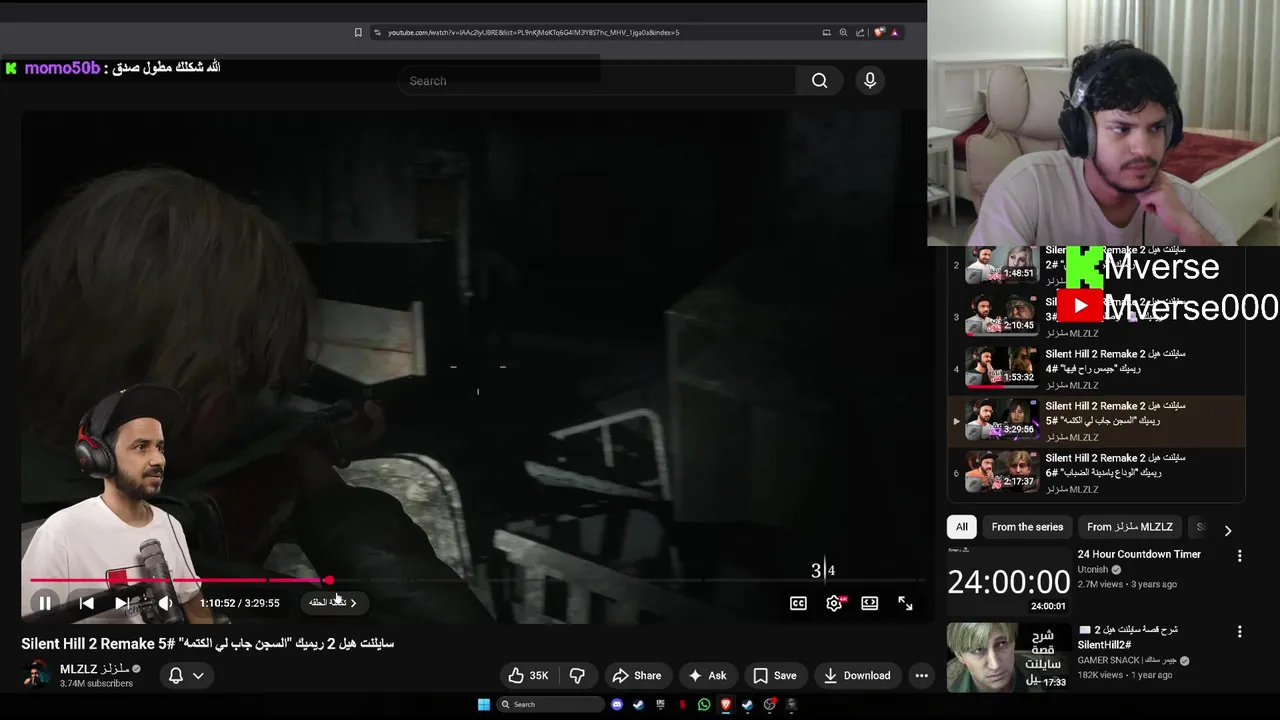This screenshot has width=1280, height=720.
Task: Pause the YouTube video
Action: [x=45, y=603]
